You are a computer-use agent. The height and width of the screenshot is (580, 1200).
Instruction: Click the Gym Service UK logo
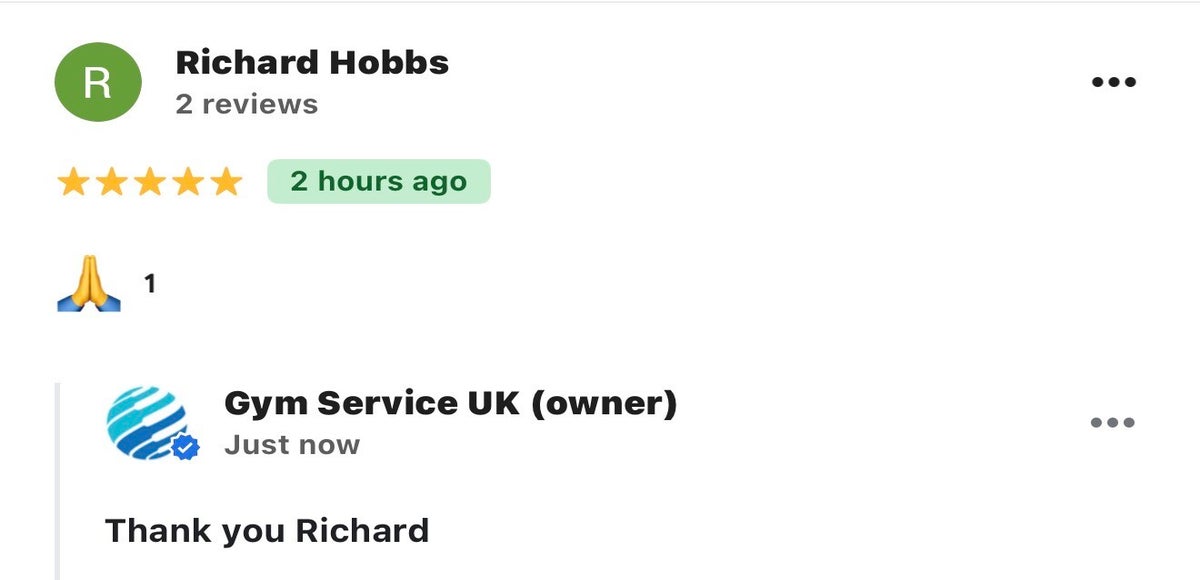pos(146,422)
